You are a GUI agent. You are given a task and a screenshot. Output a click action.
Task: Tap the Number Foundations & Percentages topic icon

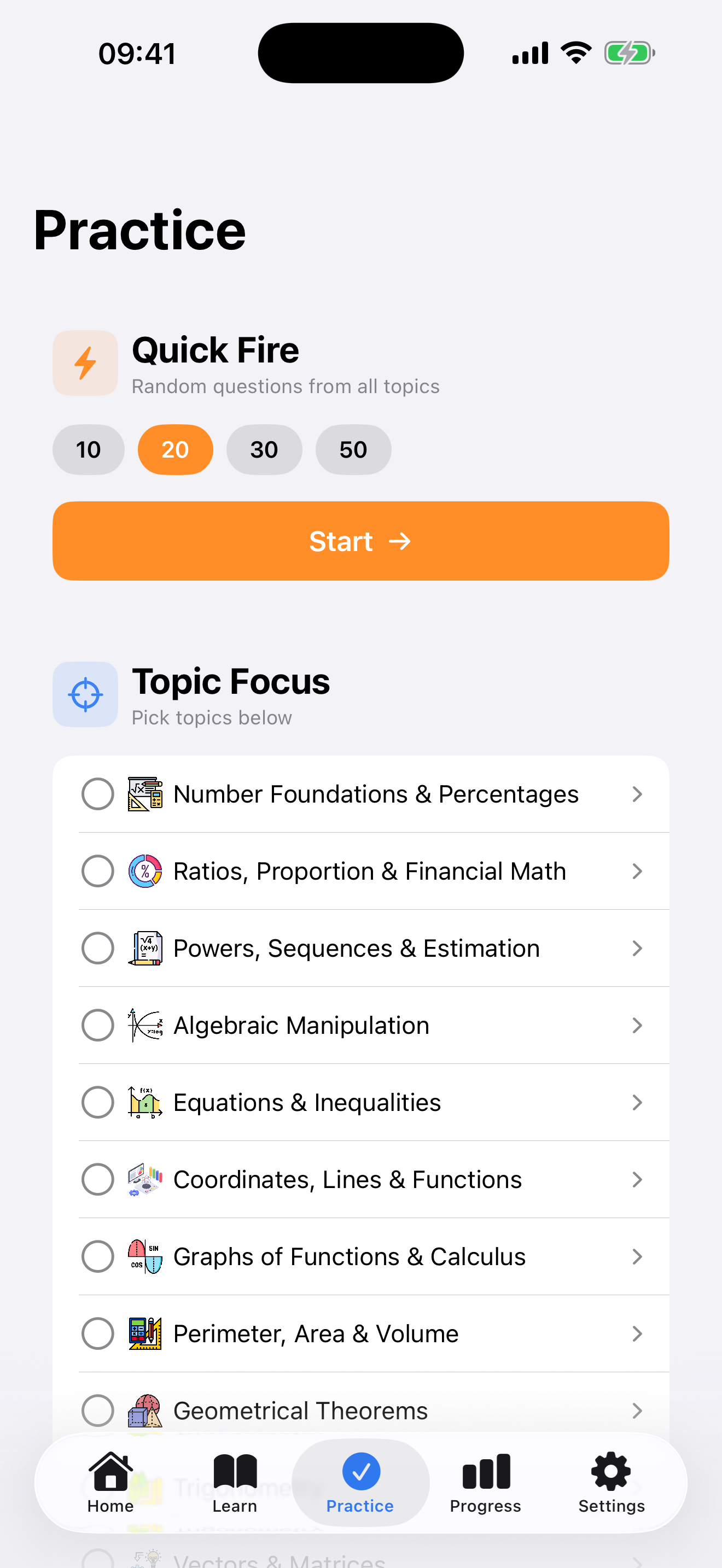point(145,794)
